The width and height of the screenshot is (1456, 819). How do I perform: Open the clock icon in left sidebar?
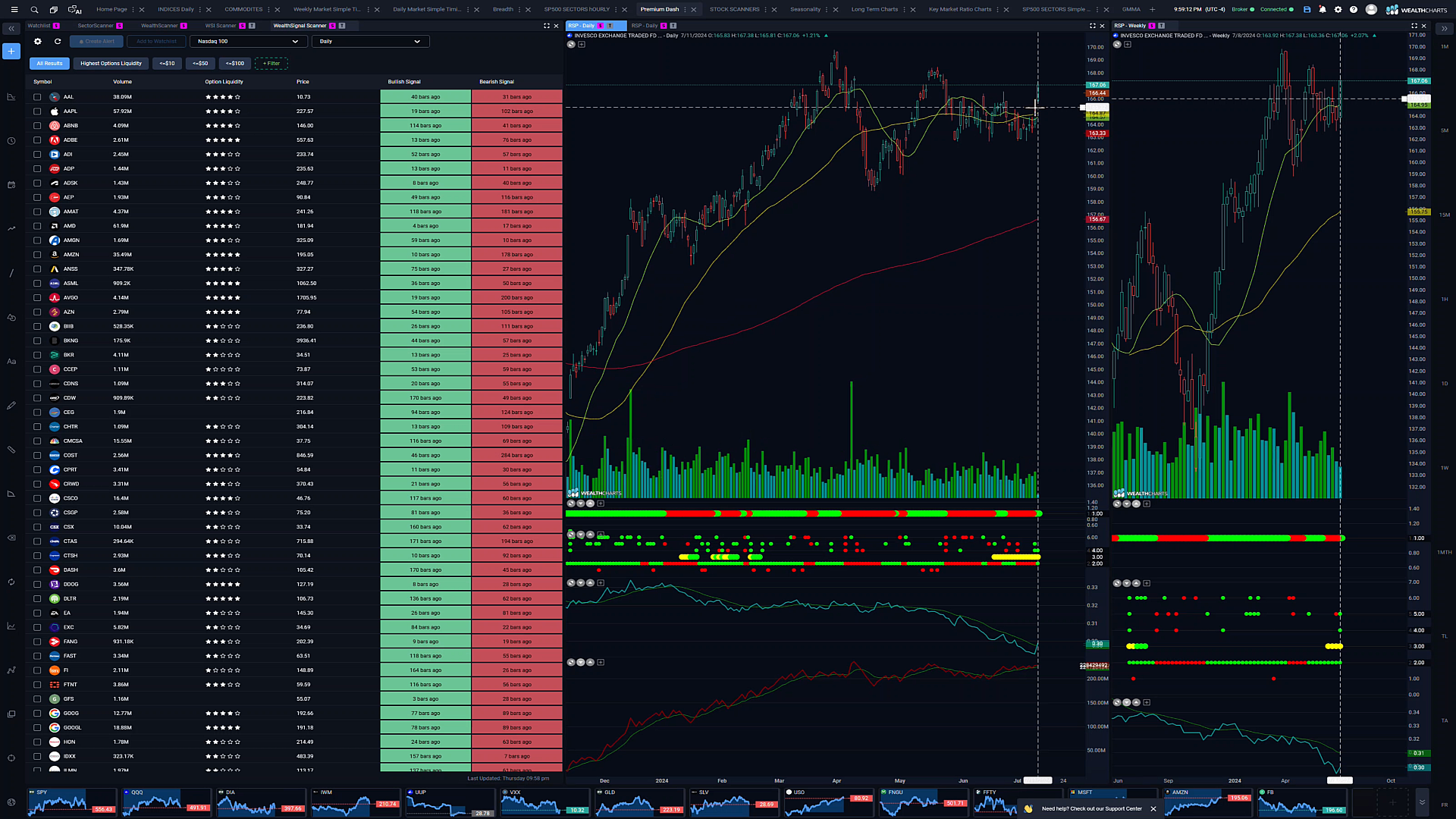point(11,141)
